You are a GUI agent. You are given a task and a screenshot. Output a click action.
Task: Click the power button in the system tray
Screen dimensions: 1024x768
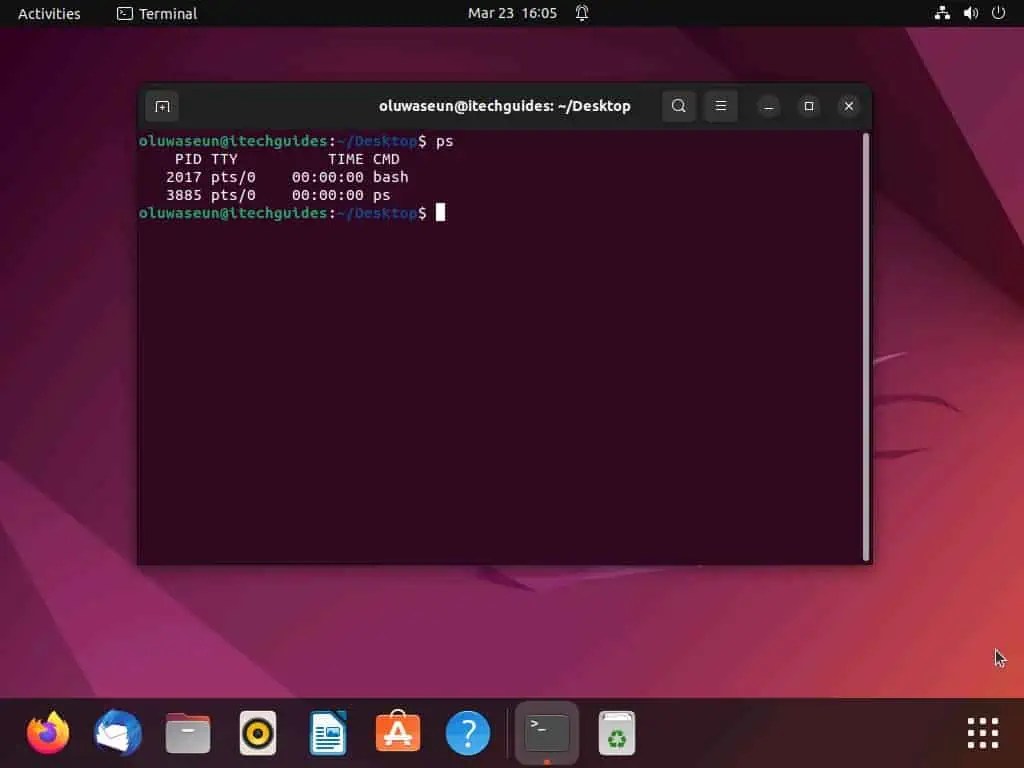[x=997, y=13]
